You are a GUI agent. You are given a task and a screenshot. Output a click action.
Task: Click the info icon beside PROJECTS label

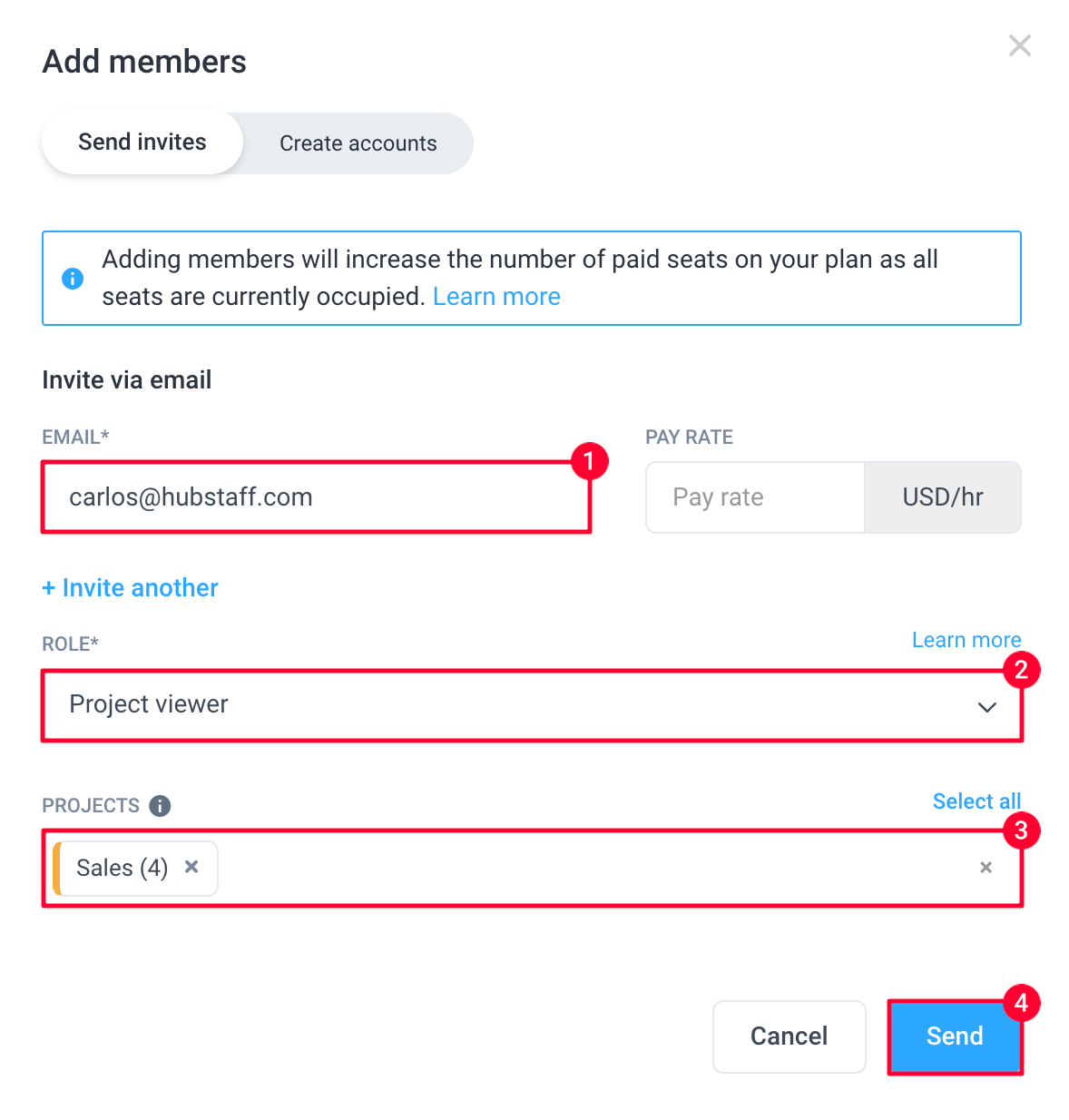160,806
